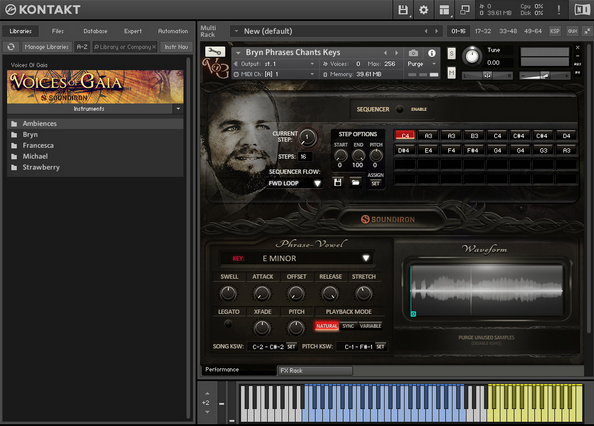The image size is (594, 426).
Task: Click the Native Instruments logo icon
Action: tap(581, 10)
